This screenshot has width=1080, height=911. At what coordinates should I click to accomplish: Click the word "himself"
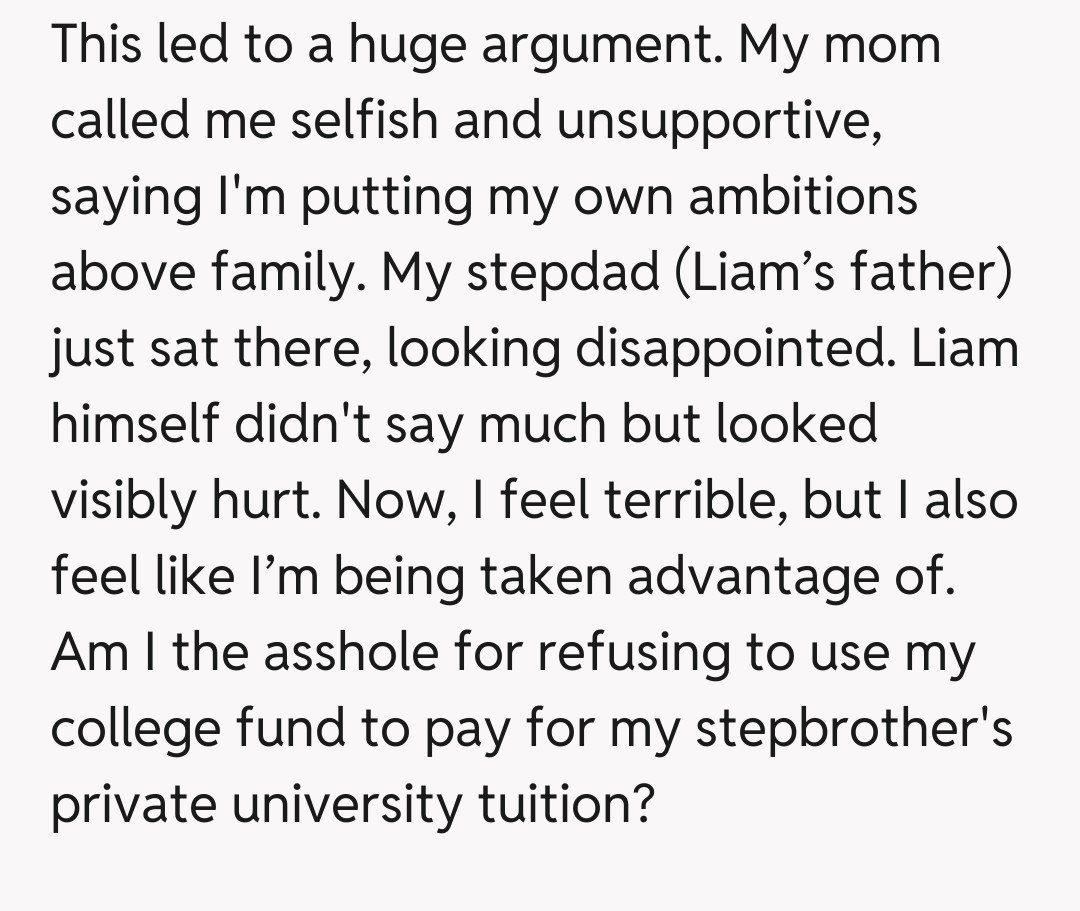[136, 424]
